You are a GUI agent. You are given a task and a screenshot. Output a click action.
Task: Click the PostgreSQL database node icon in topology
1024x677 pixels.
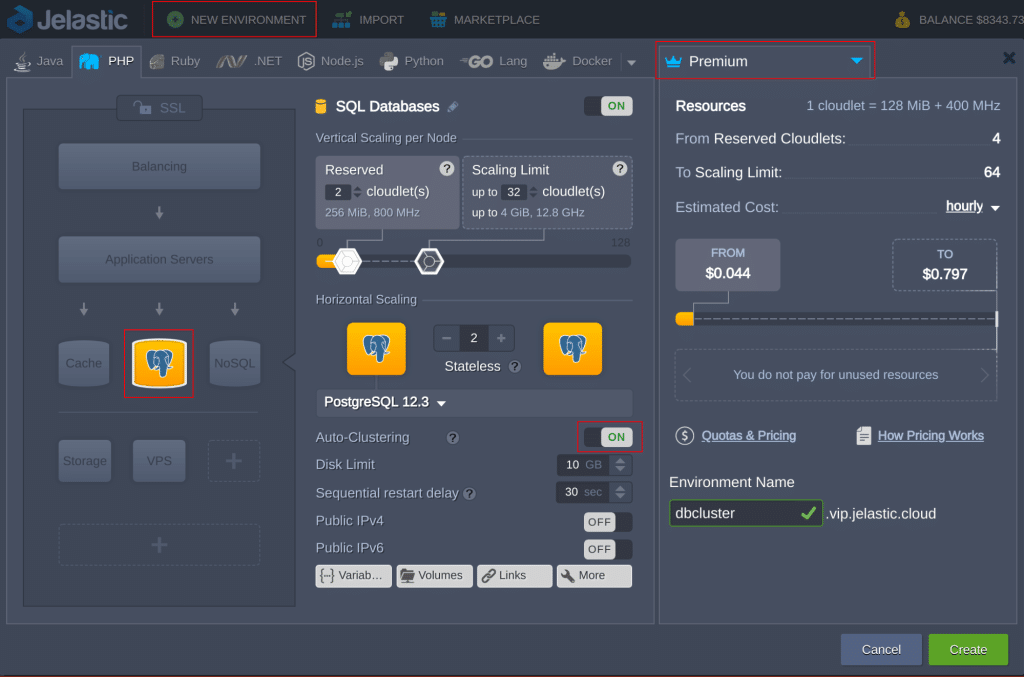coord(159,363)
